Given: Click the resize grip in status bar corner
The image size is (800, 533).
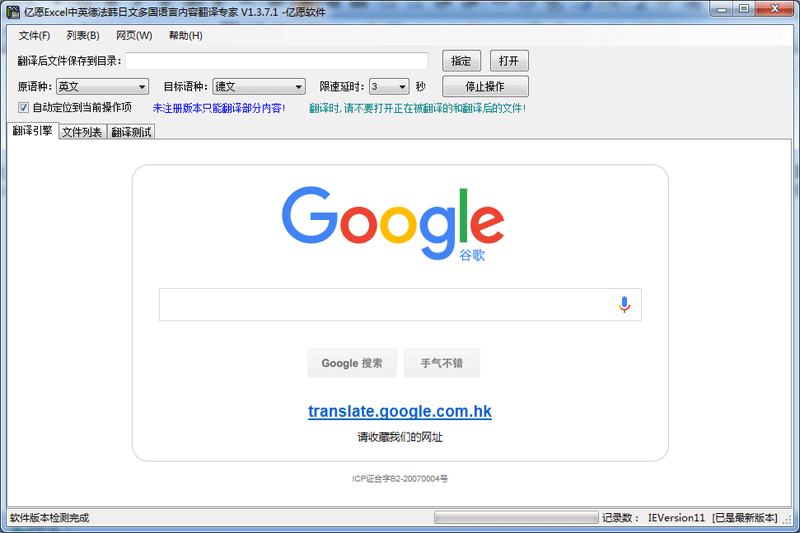Looking at the screenshot, I should pos(787,519).
